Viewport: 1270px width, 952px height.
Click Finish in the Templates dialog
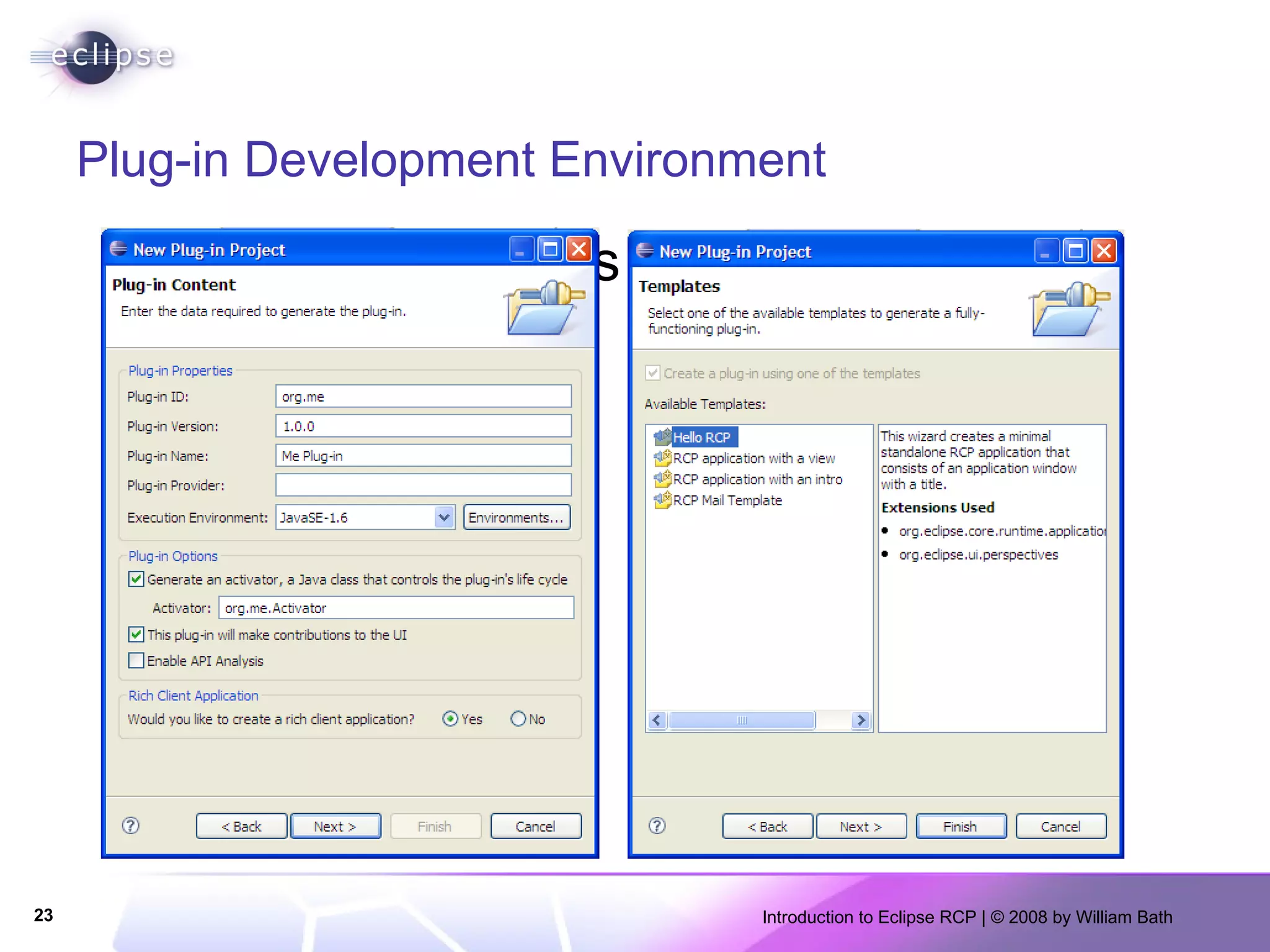click(961, 826)
